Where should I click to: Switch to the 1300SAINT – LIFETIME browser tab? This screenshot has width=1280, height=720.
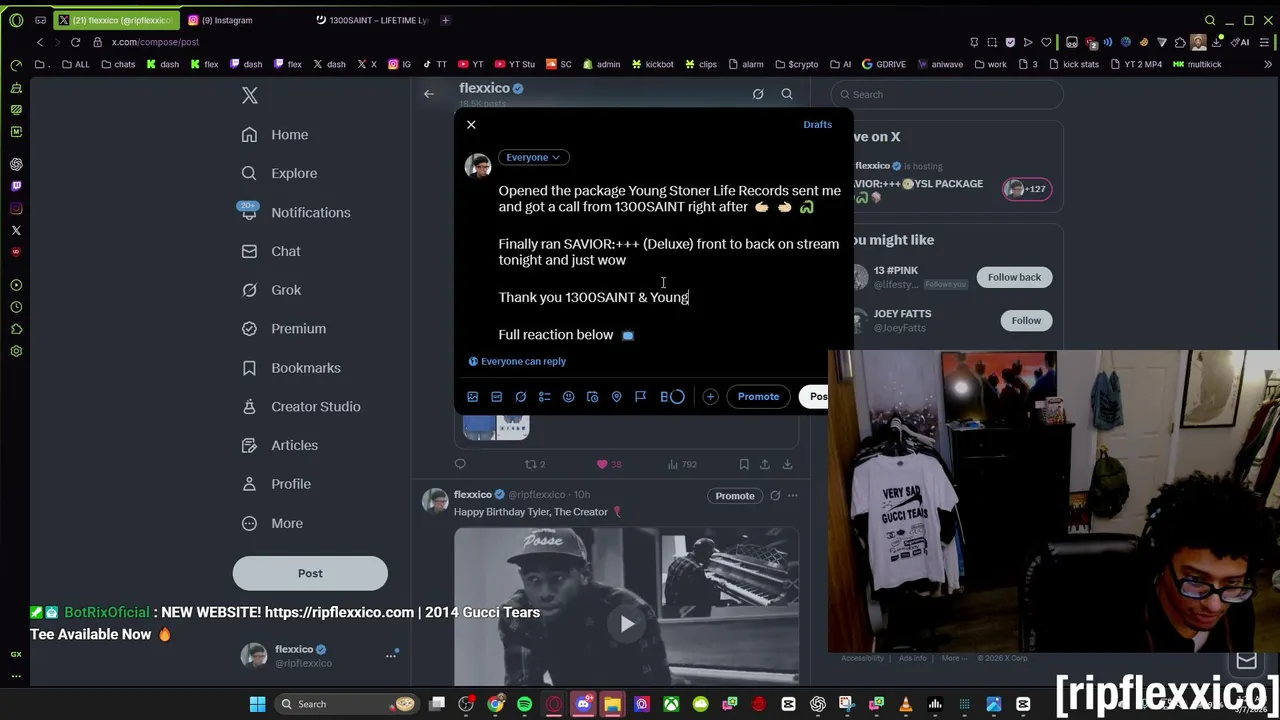click(x=370, y=20)
